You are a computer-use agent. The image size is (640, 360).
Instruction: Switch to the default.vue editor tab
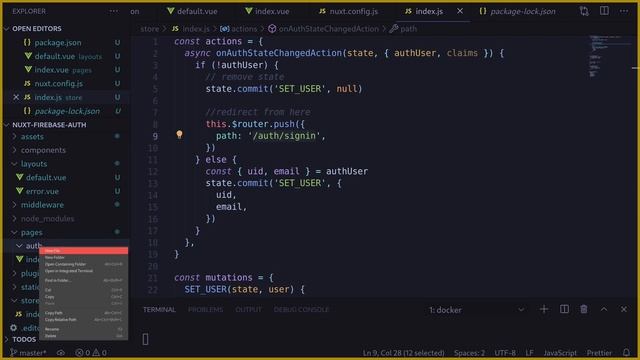click(x=192, y=11)
